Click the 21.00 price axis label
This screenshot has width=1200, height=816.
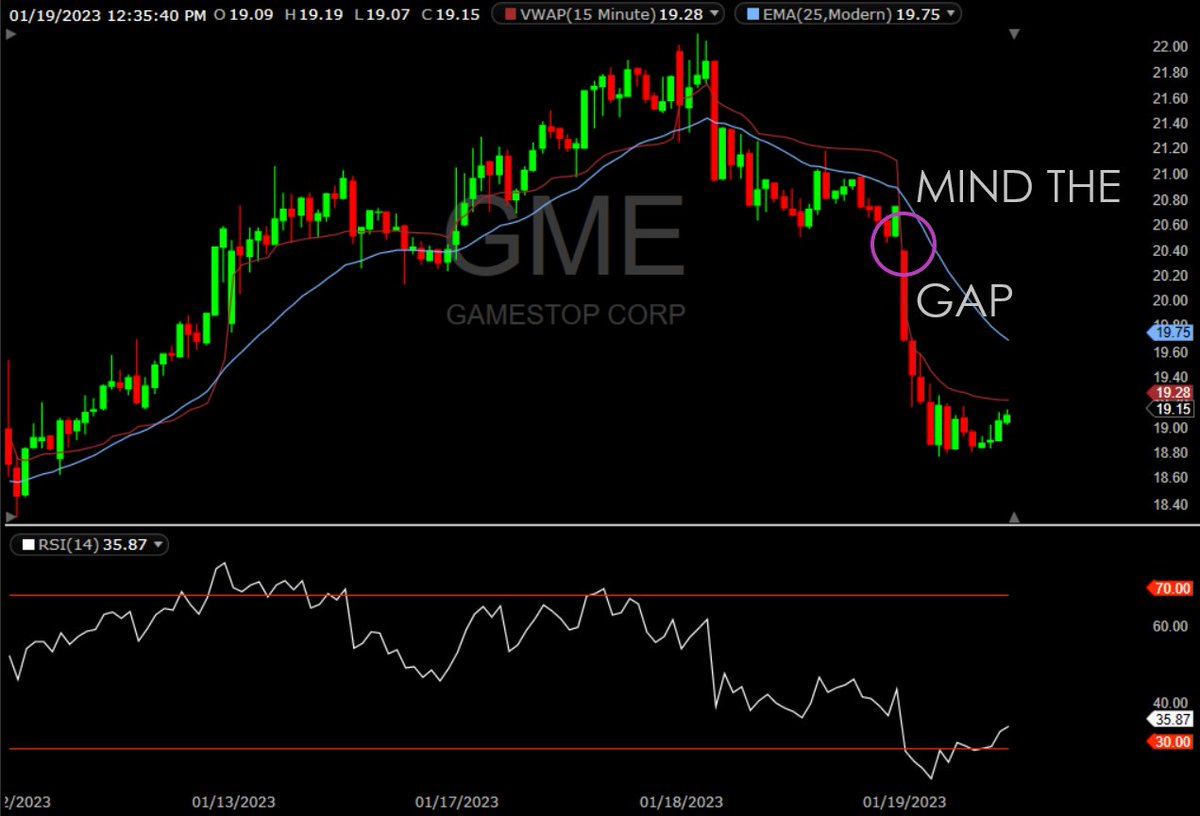(x=1169, y=175)
